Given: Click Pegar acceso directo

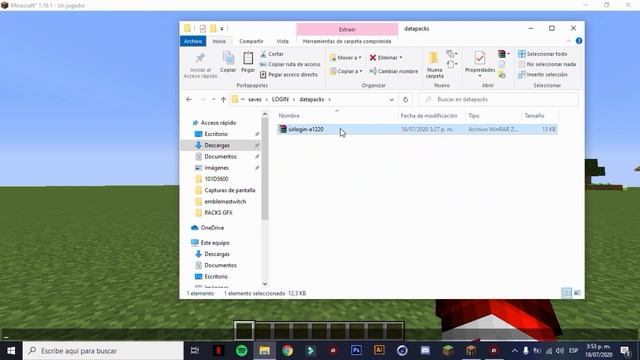Looking at the screenshot, I should click(289, 75).
